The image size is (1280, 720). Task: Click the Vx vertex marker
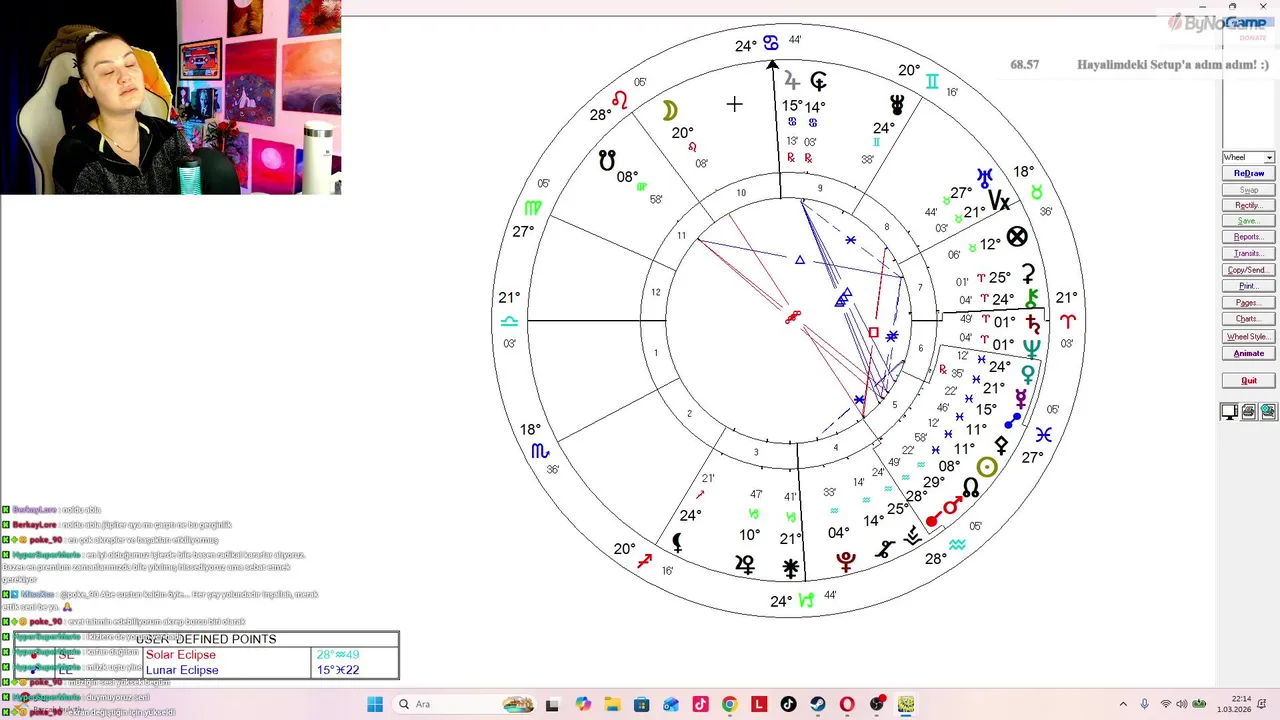click(999, 202)
